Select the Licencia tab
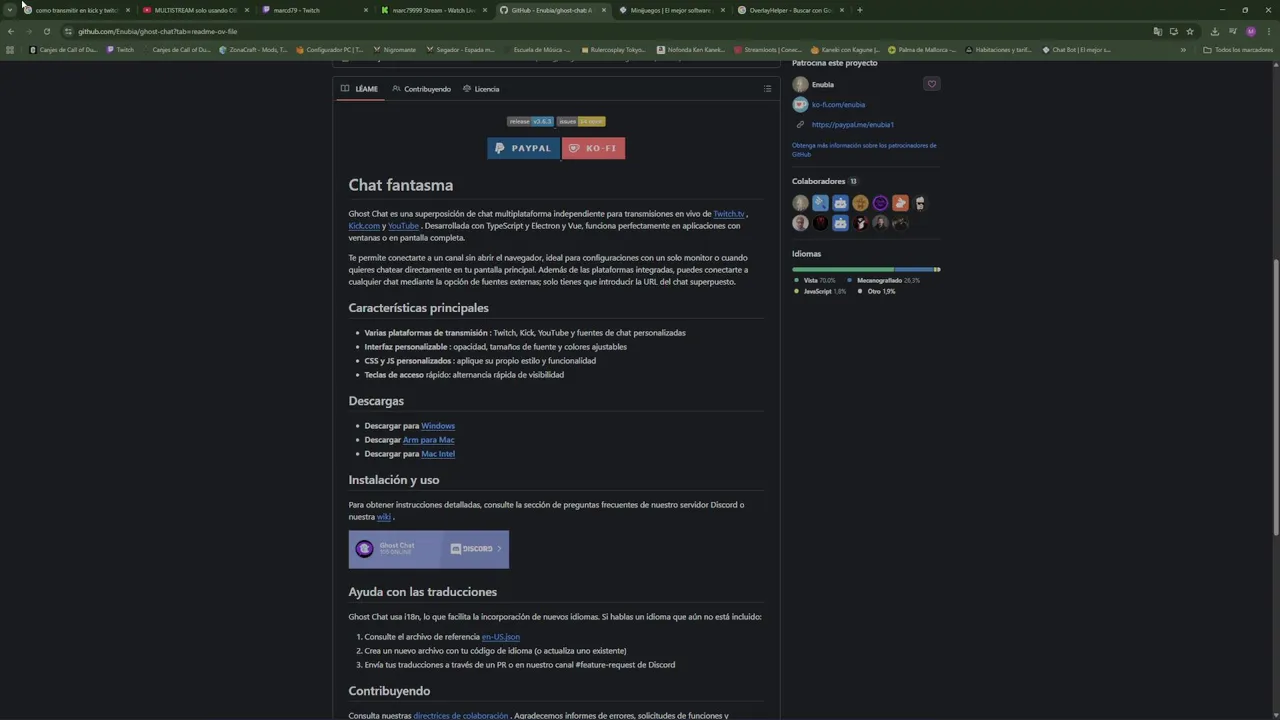1280x720 pixels. [481, 89]
